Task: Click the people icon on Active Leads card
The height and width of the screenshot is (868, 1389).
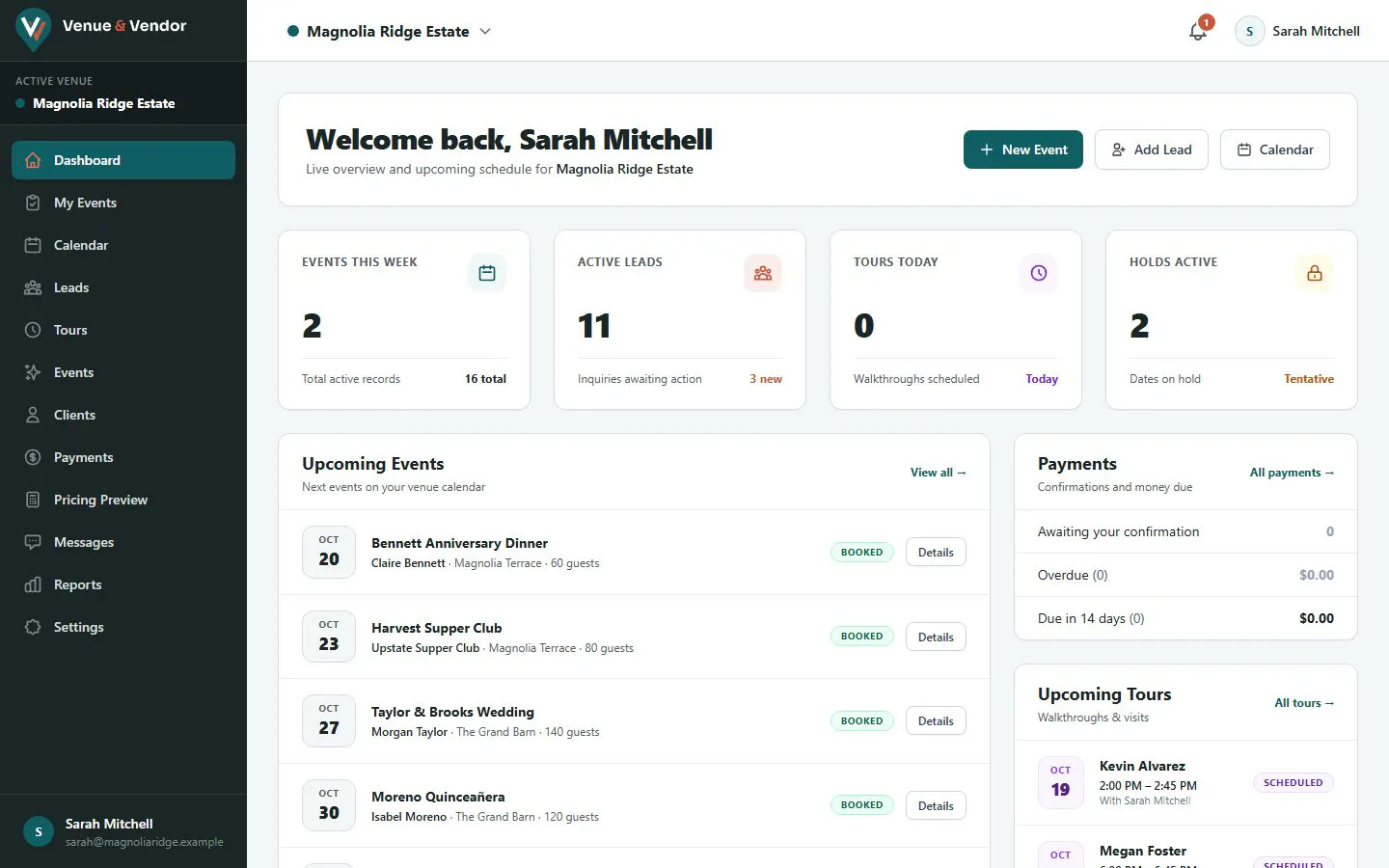Action: pos(763,273)
